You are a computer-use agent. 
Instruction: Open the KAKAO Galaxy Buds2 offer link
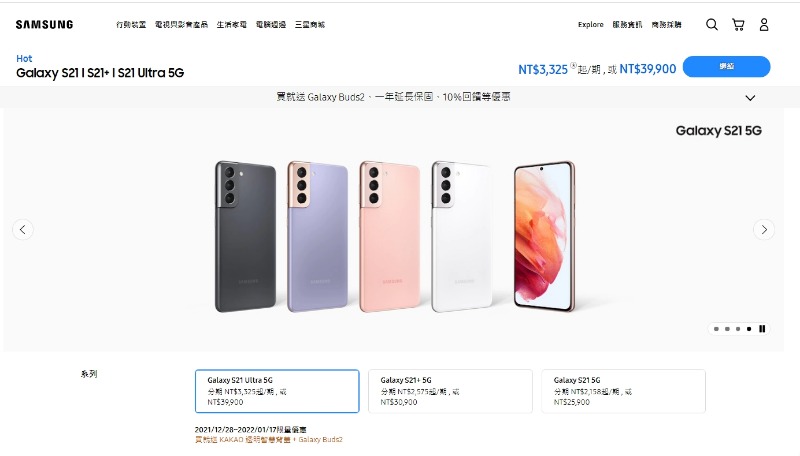pyautogui.click(x=268, y=439)
